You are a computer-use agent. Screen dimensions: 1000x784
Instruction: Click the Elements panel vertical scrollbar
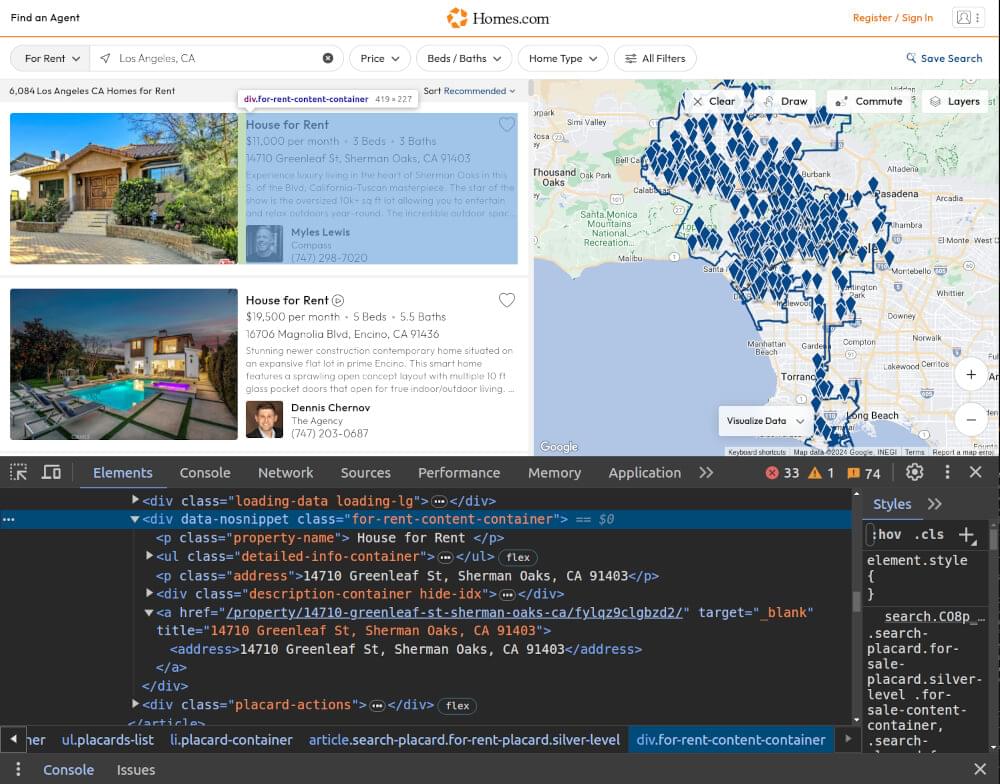[x=856, y=600]
